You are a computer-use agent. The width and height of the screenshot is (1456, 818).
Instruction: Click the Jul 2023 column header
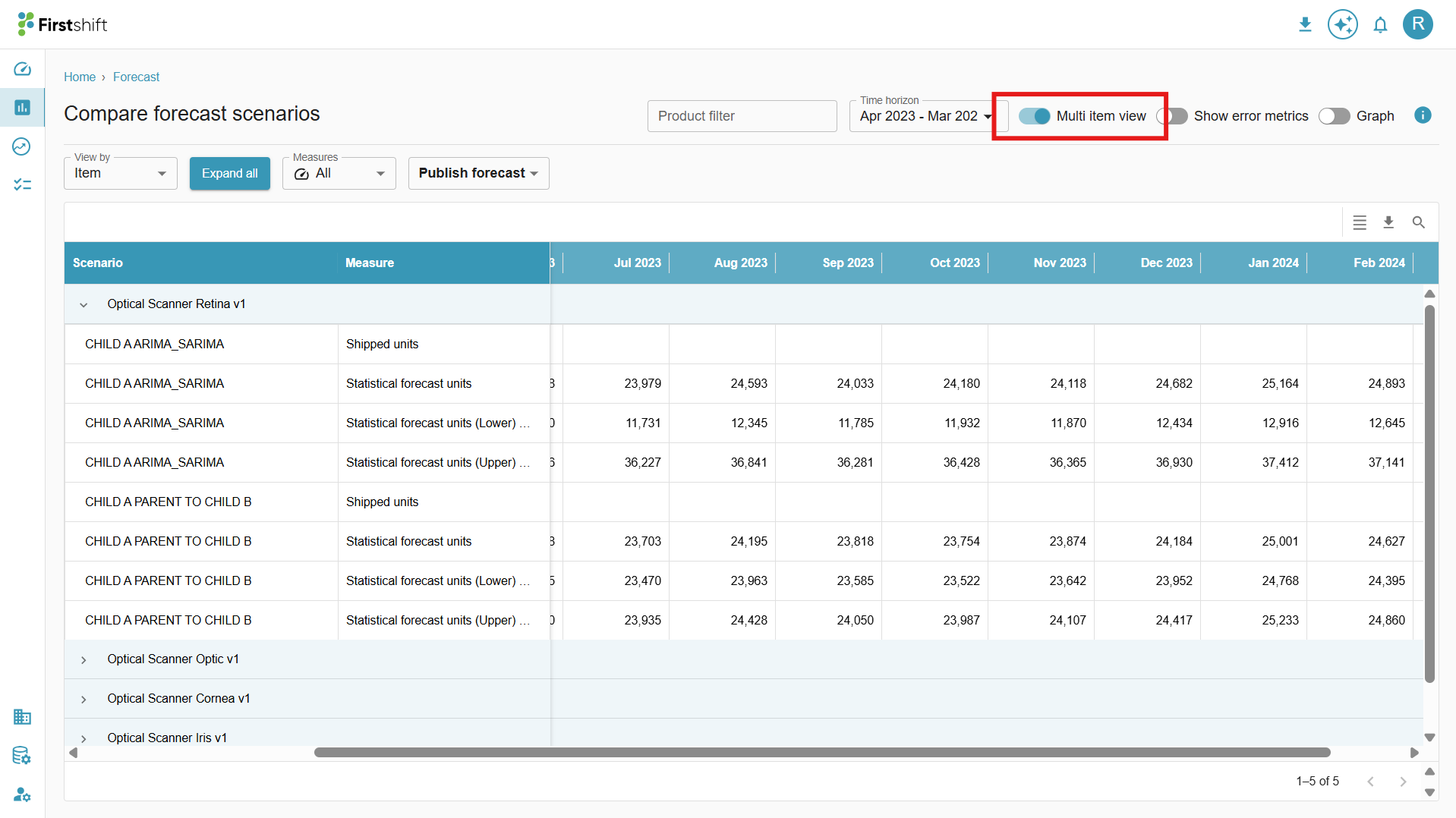[637, 263]
